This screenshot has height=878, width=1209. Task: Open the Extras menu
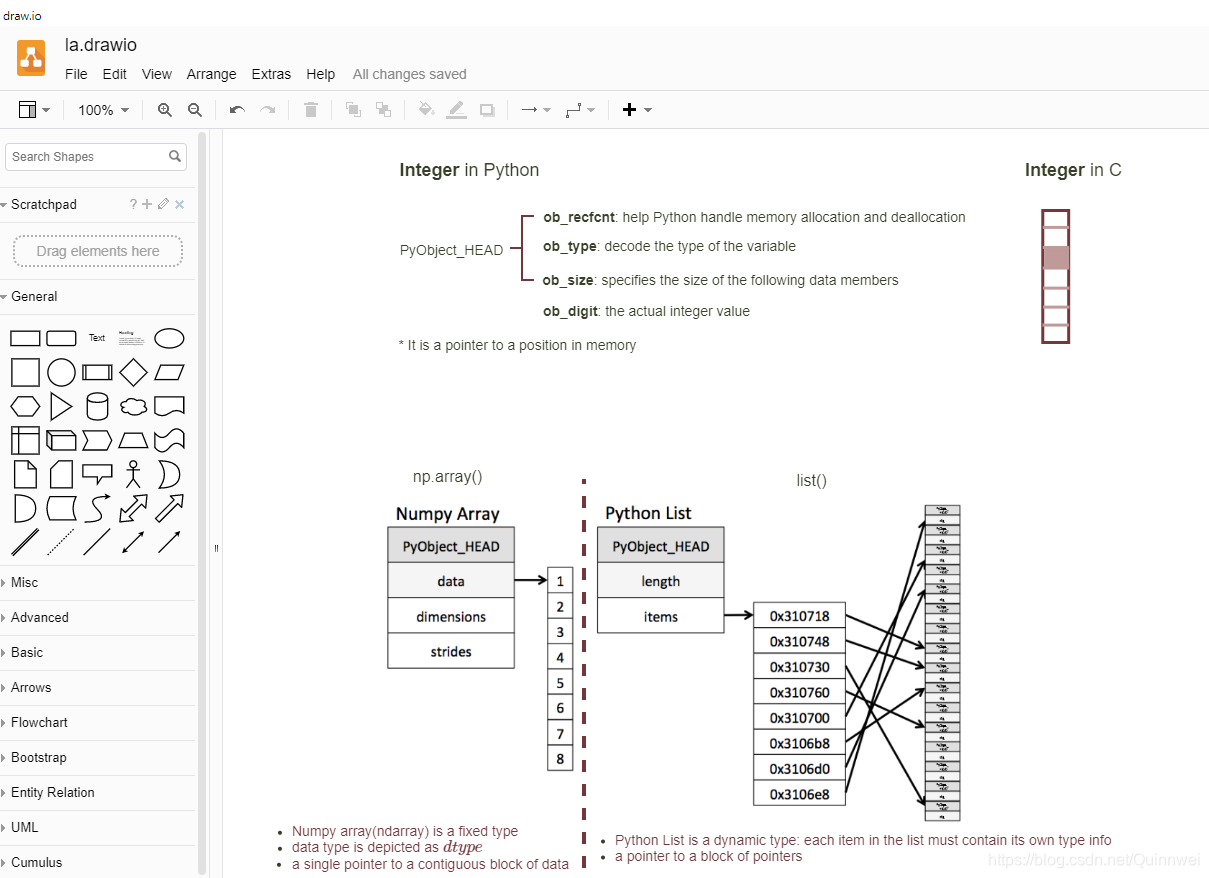[x=271, y=74]
